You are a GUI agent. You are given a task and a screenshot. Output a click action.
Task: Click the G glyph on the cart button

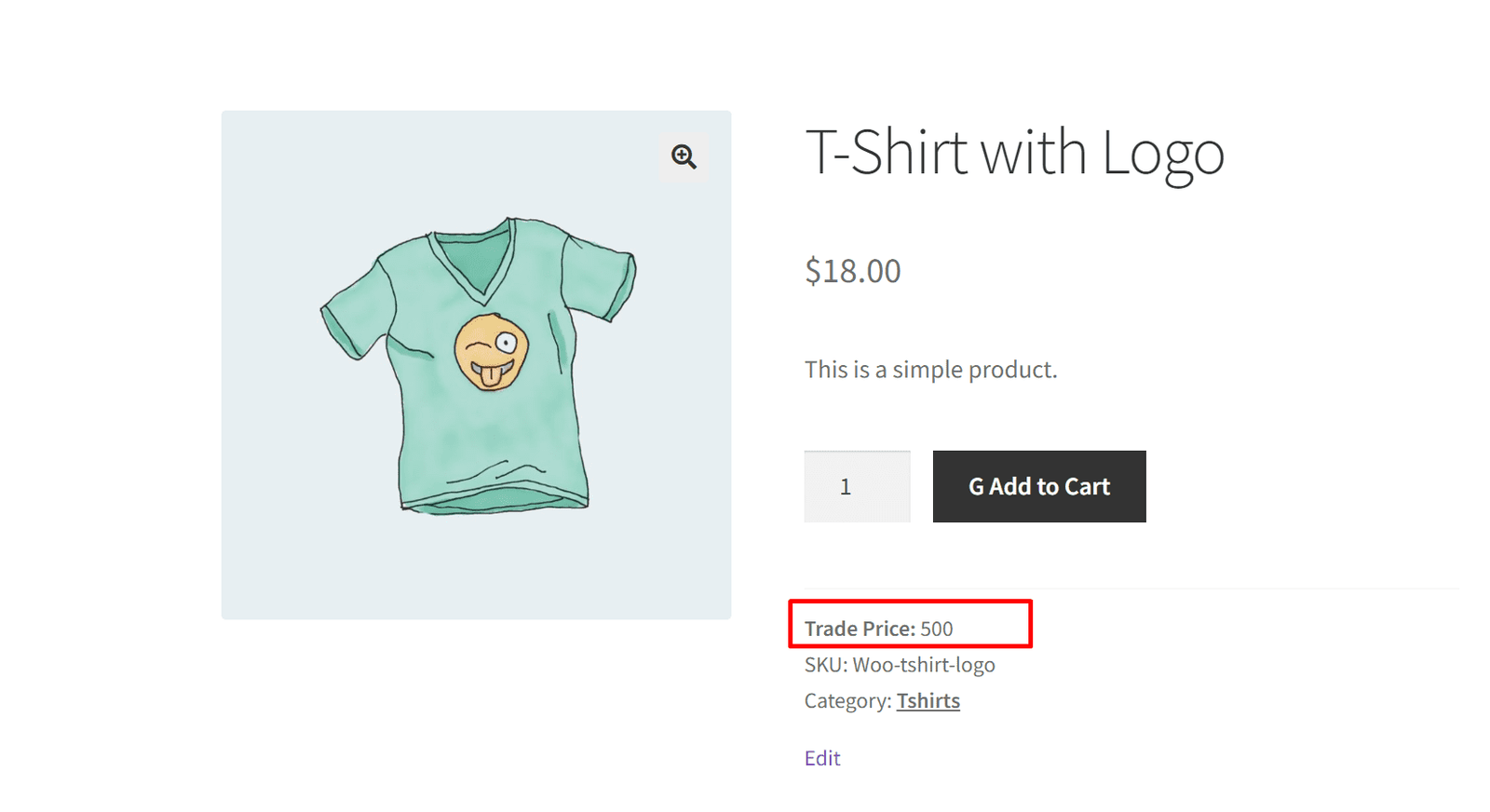pos(976,487)
